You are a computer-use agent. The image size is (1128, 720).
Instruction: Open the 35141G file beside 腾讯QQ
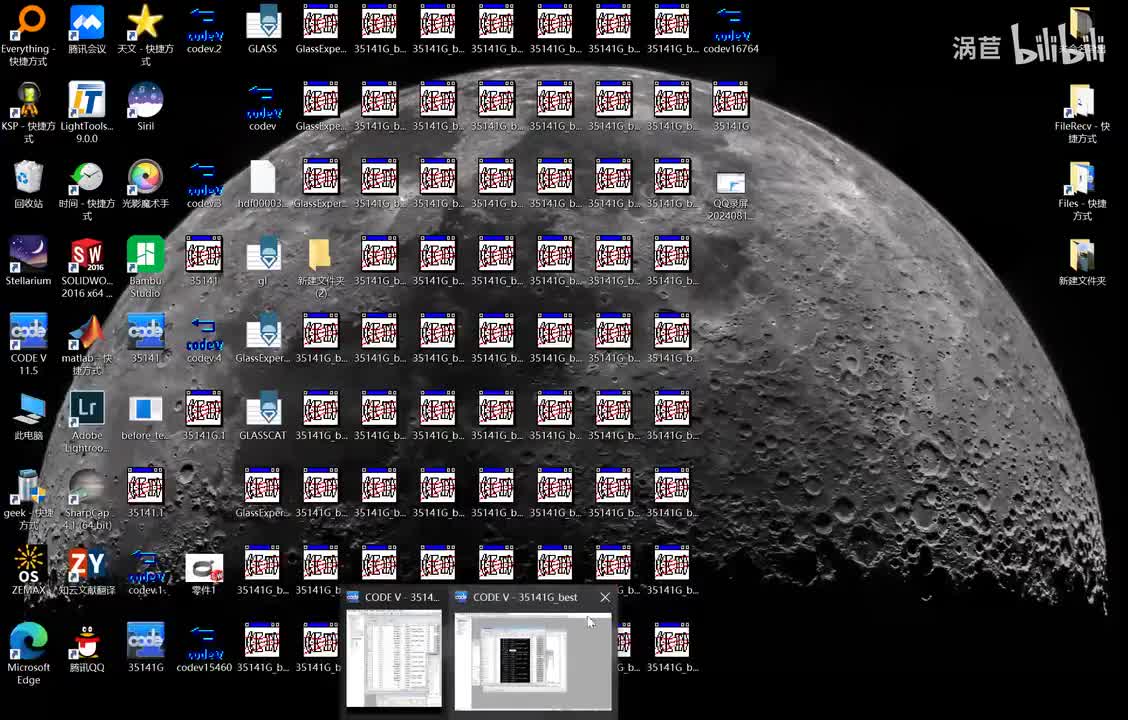click(x=145, y=647)
